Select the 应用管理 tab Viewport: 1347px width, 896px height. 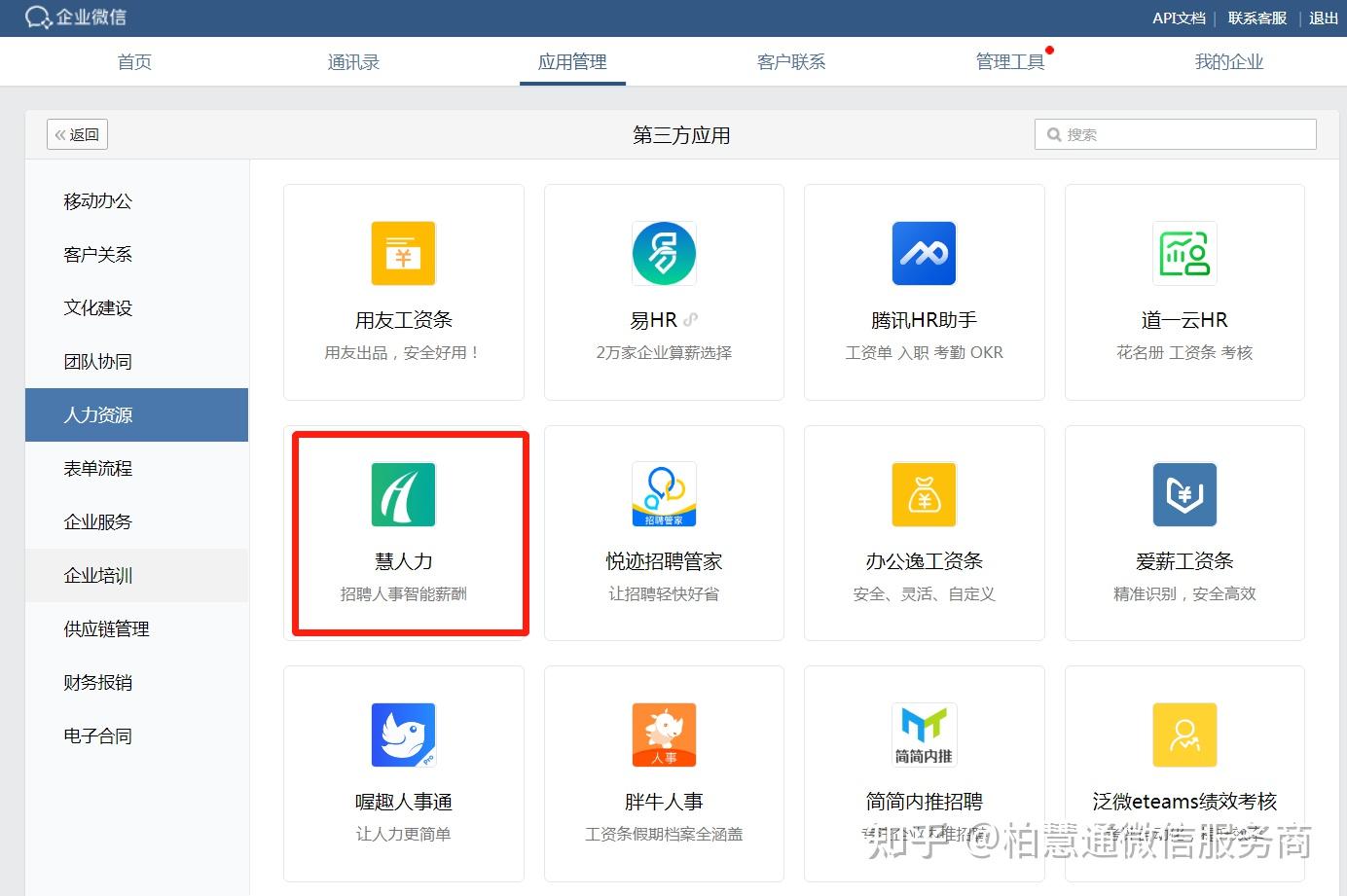572,62
